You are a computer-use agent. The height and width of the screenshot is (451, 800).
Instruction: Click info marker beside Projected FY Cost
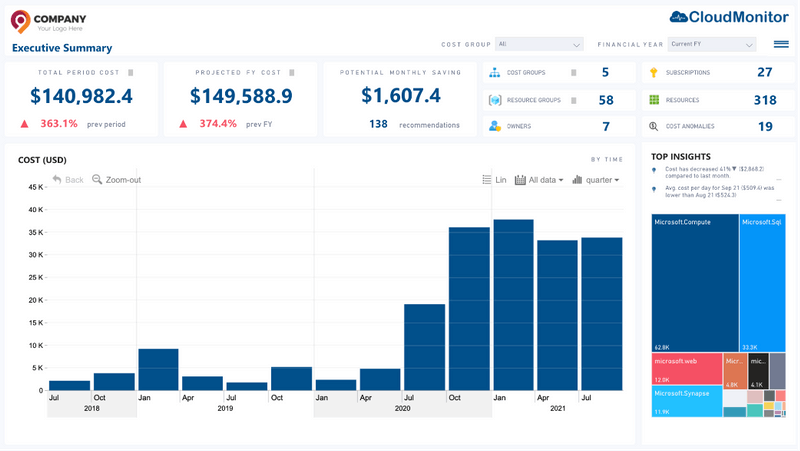tap(292, 72)
